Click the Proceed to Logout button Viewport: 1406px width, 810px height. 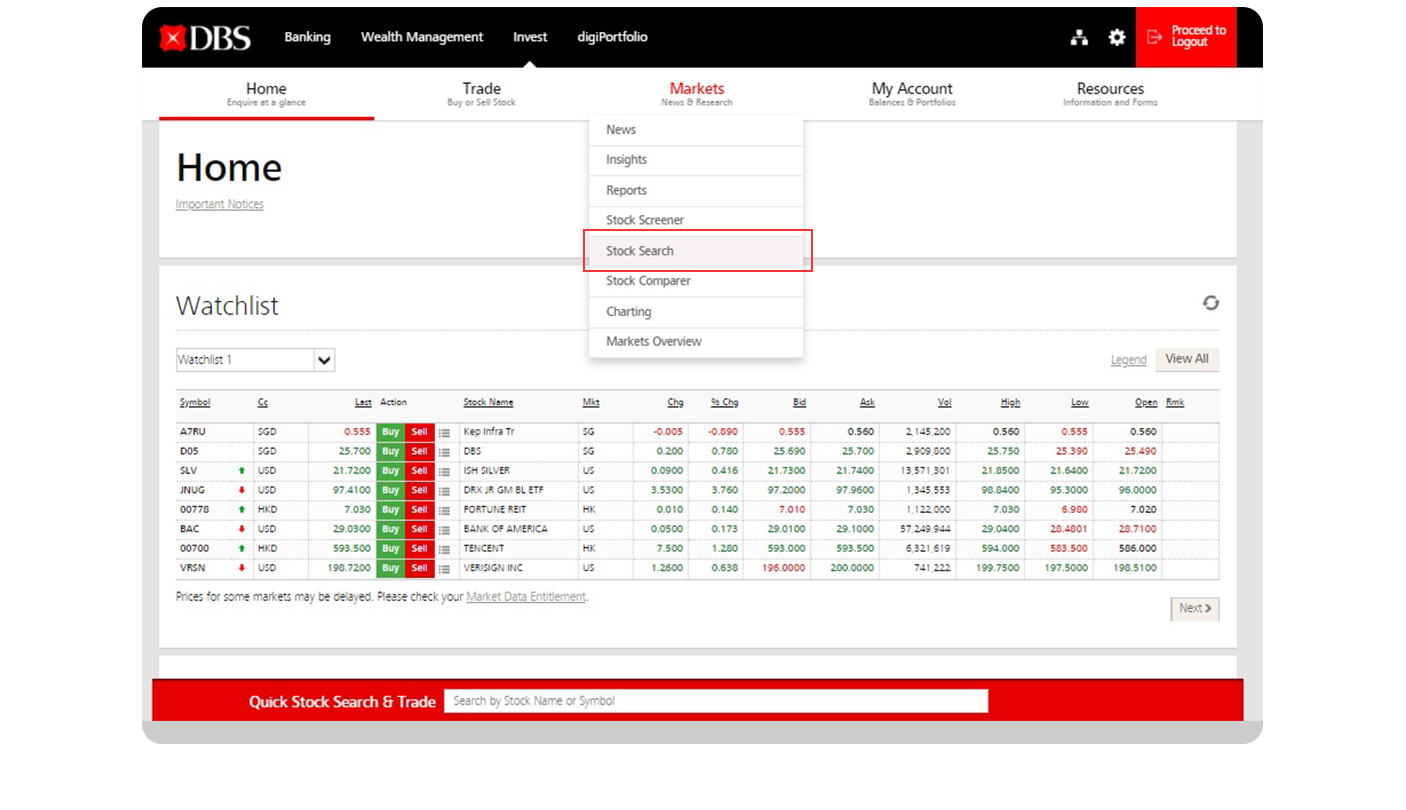pyautogui.click(x=1186, y=37)
